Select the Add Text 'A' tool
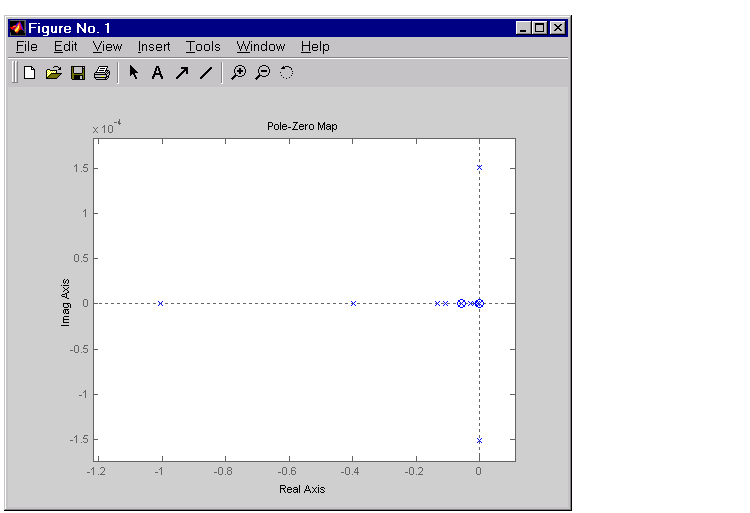Image resolution: width=750 pixels, height=513 pixels. click(x=157, y=72)
